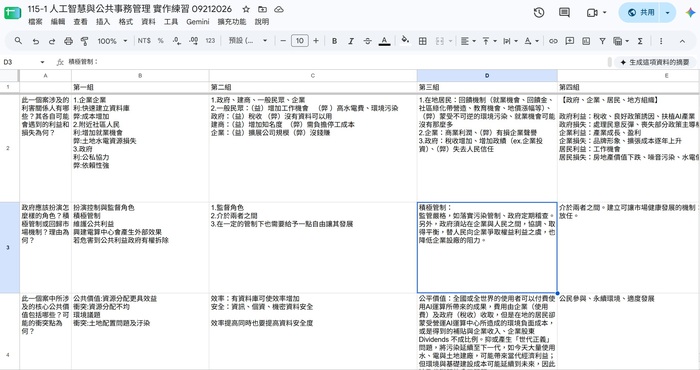Increase decimal places

pyautogui.click(x=193, y=41)
